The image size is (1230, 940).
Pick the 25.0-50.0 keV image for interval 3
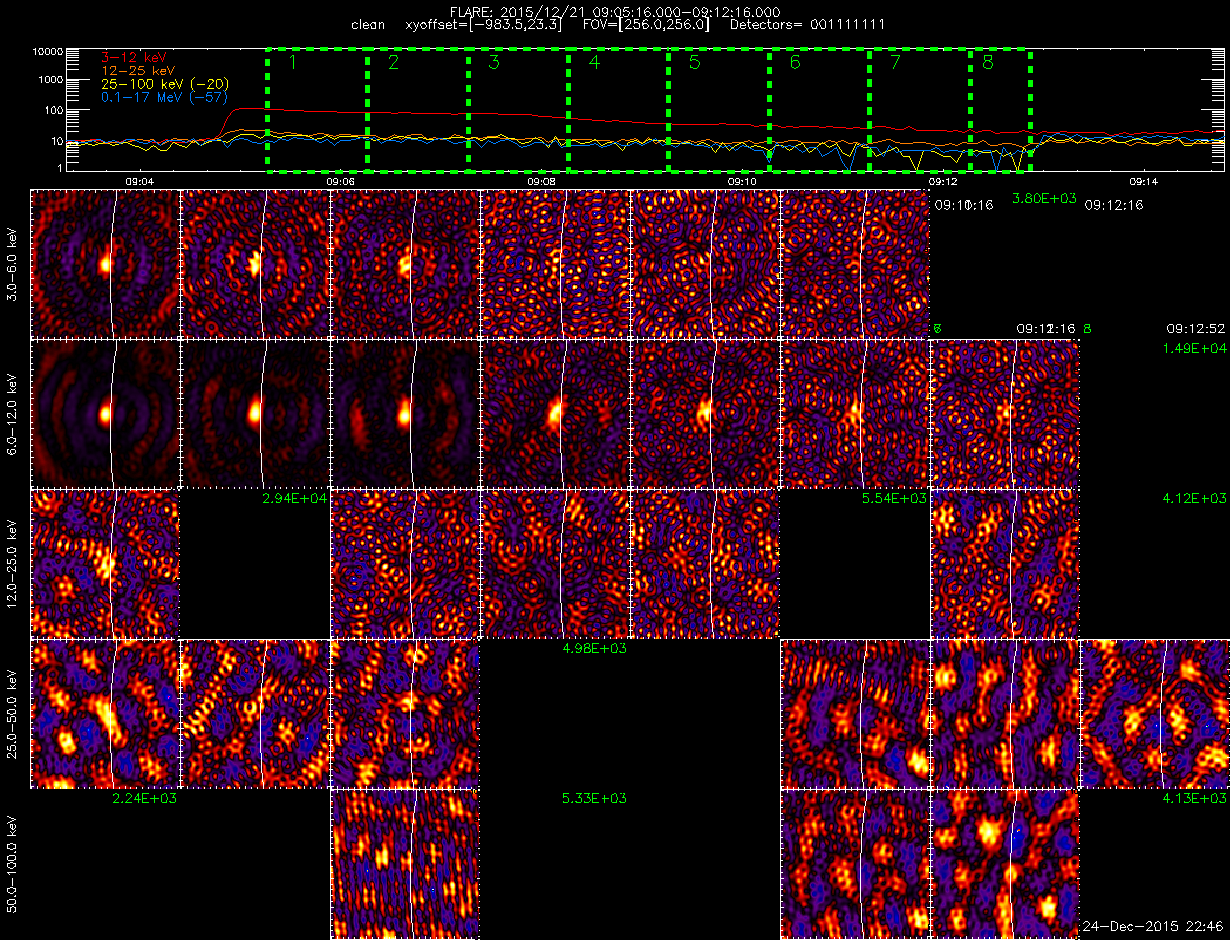[x=405, y=713]
